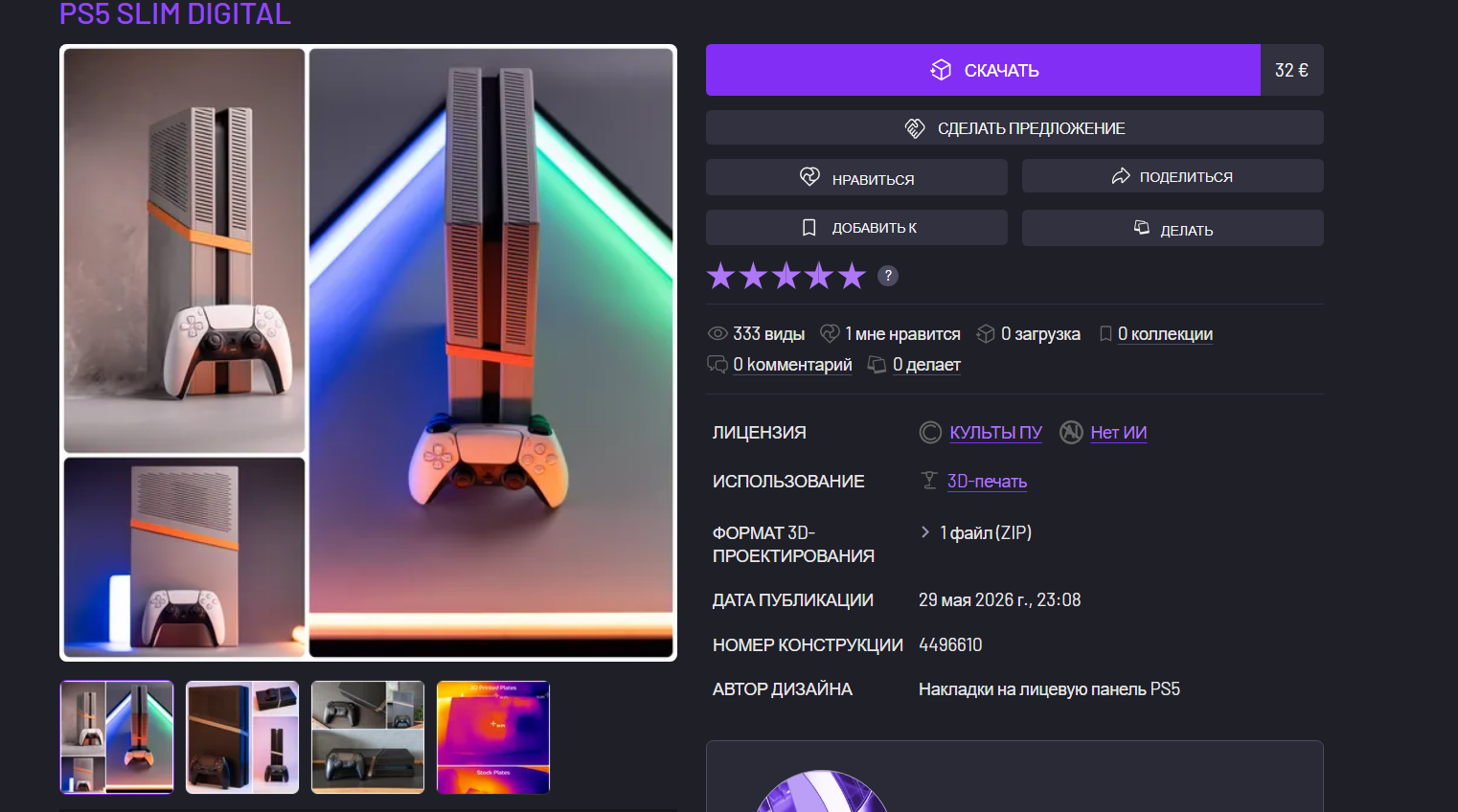Image resolution: width=1458 pixels, height=812 pixels.
Task: Select the second dark console thumbnail
Action: (242, 737)
